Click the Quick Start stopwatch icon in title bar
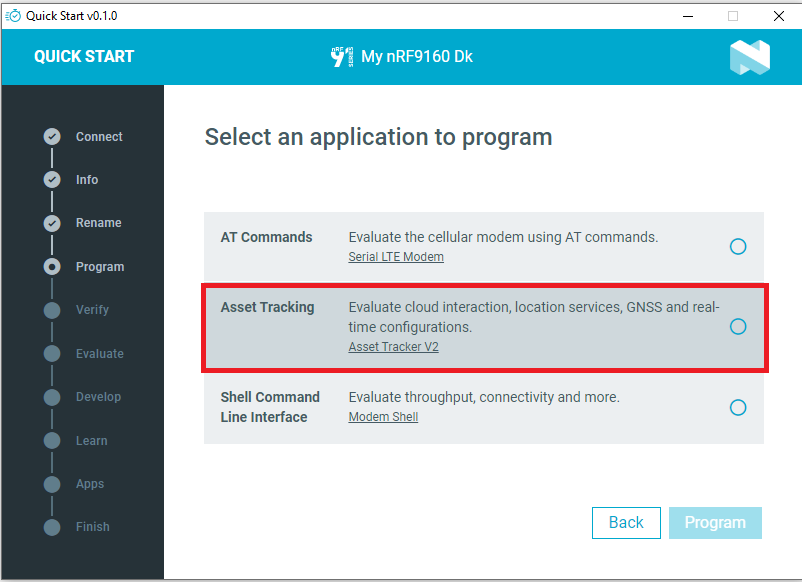Viewport: 802px width, 582px height. coord(13,16)
